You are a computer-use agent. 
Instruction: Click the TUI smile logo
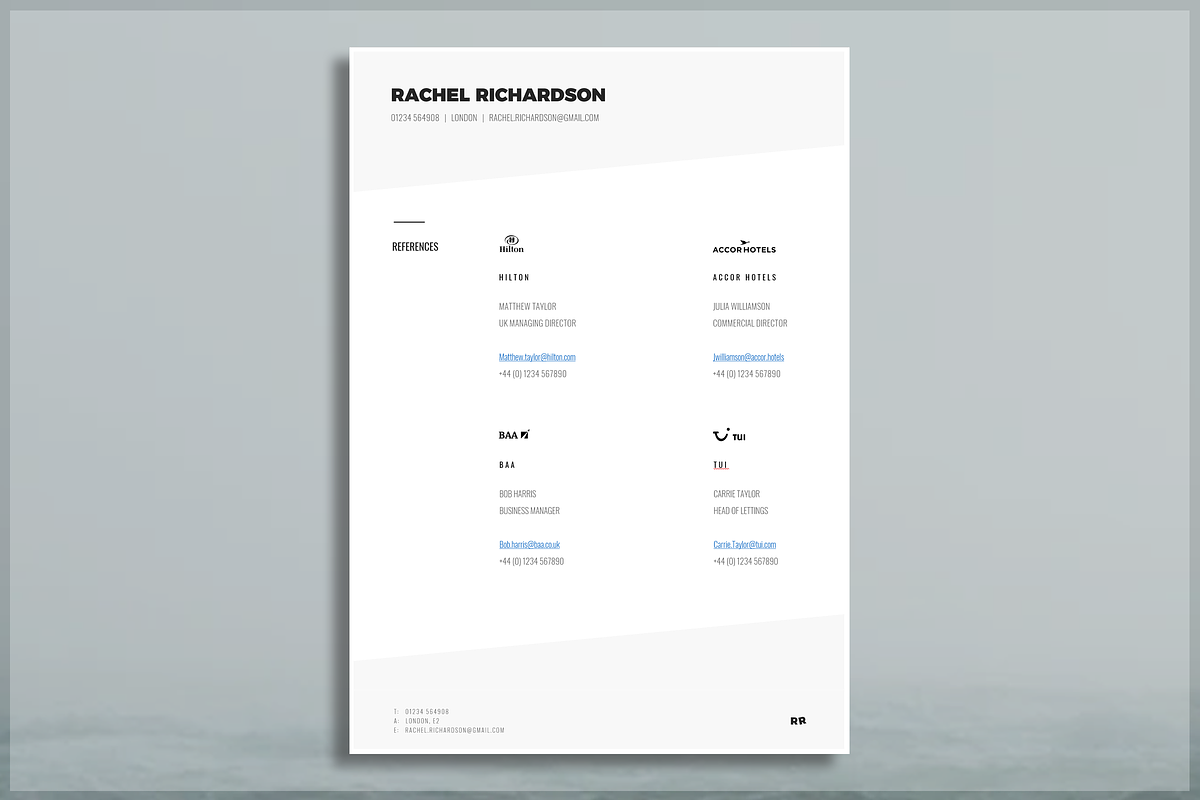coord(729,435)
